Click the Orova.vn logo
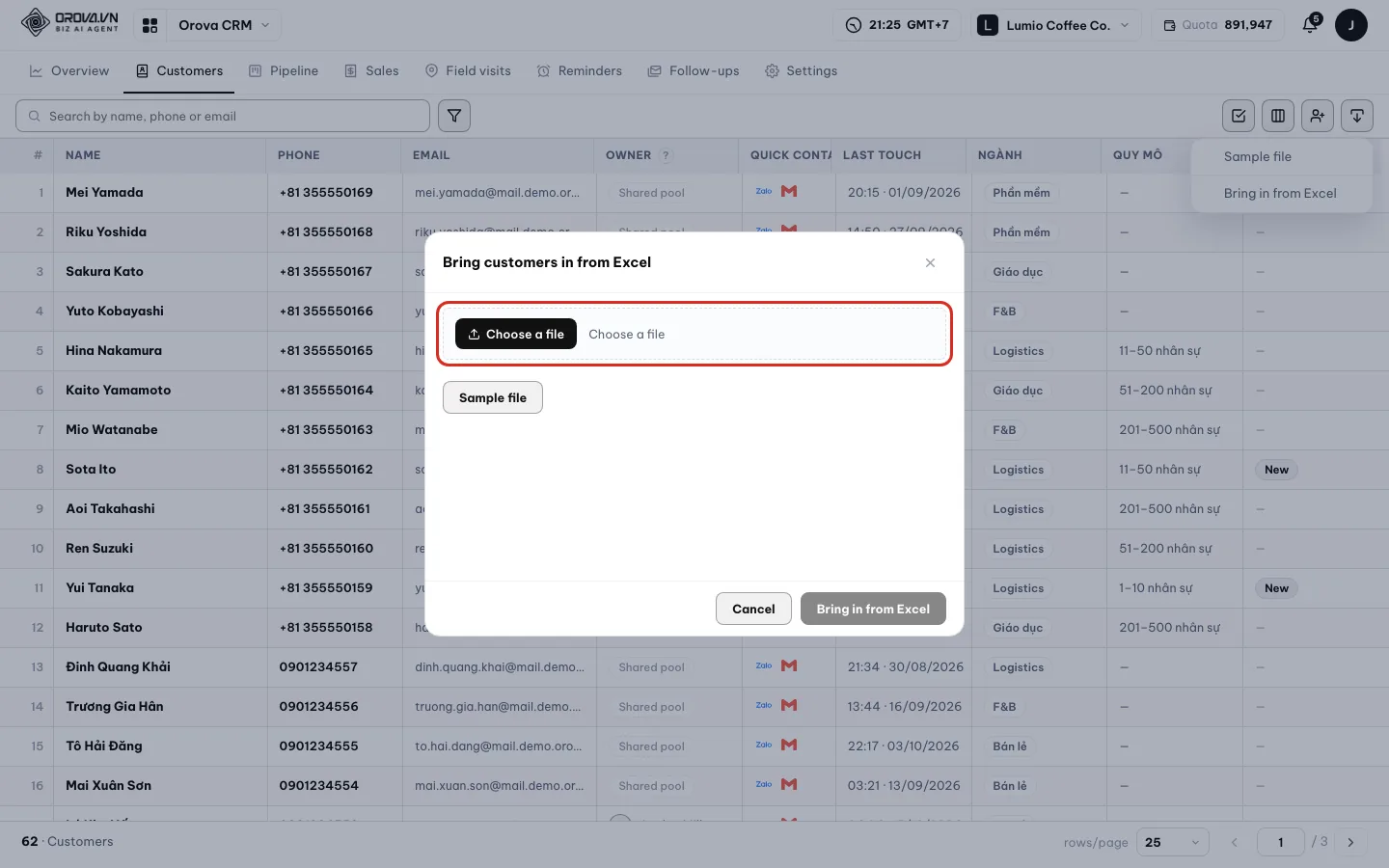Viewport: 1389px width, 868px height. tap(69, 22)
